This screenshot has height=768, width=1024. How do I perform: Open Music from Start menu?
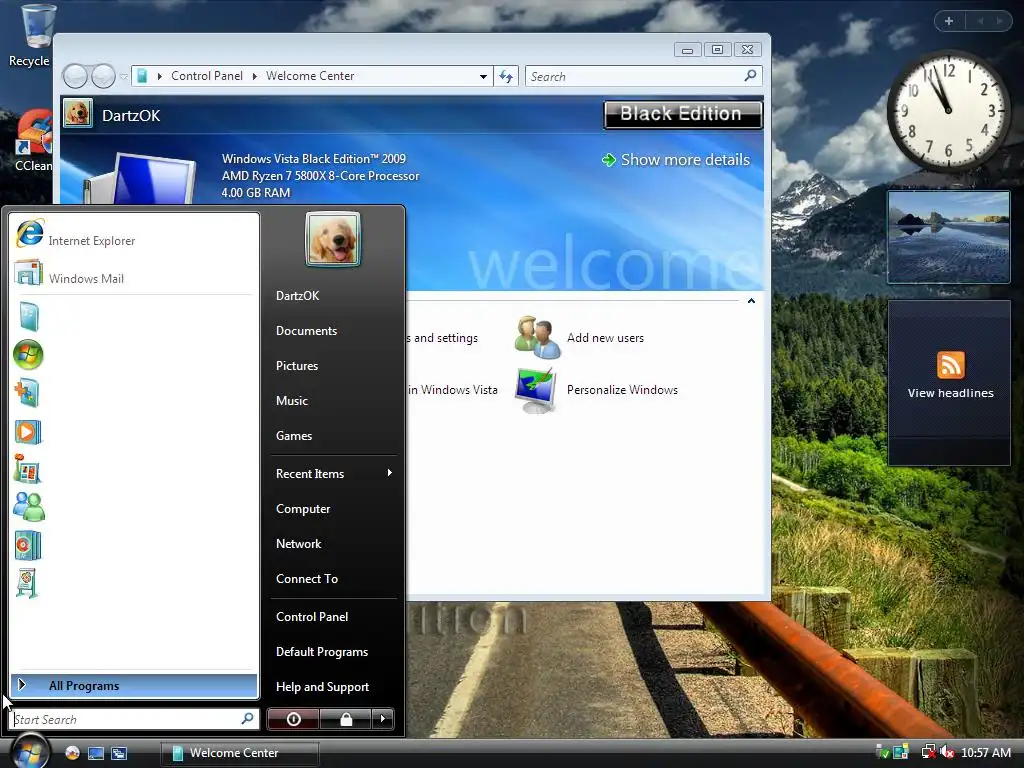tap(291, 400)
